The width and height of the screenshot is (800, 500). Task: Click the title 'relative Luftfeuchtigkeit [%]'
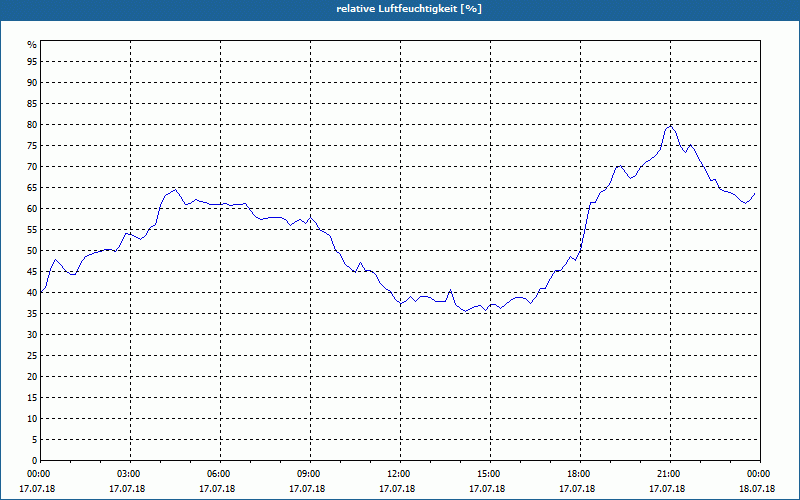[x=409, y=9]
